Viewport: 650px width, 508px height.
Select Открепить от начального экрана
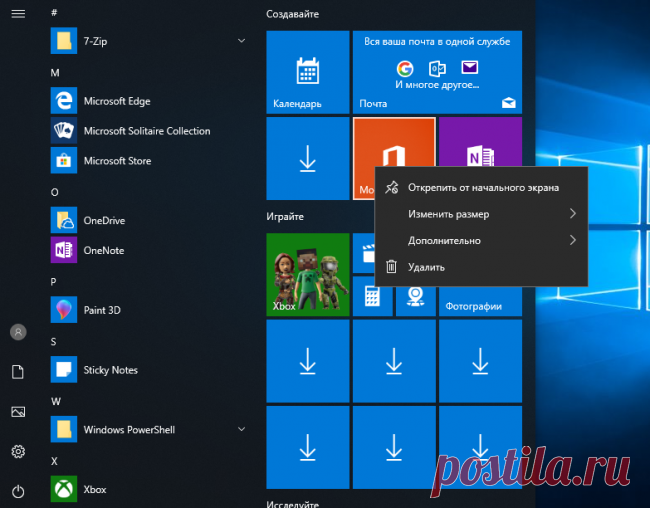click(481, 187)
